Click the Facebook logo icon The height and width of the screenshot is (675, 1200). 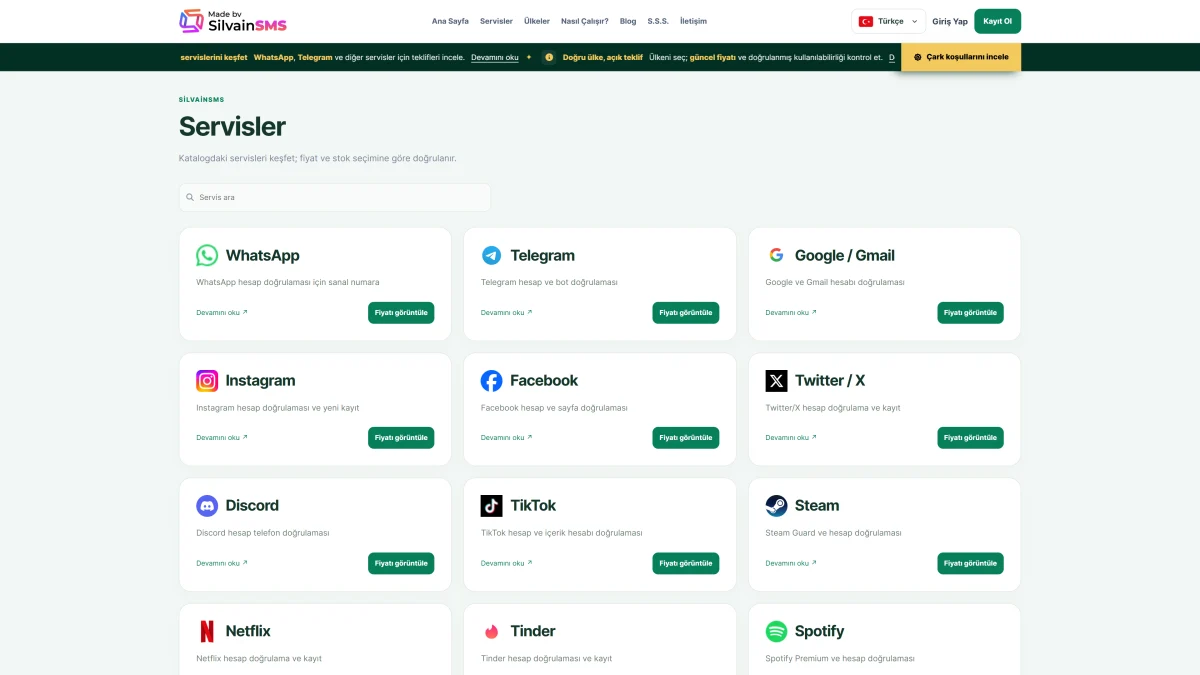point(491,380)
